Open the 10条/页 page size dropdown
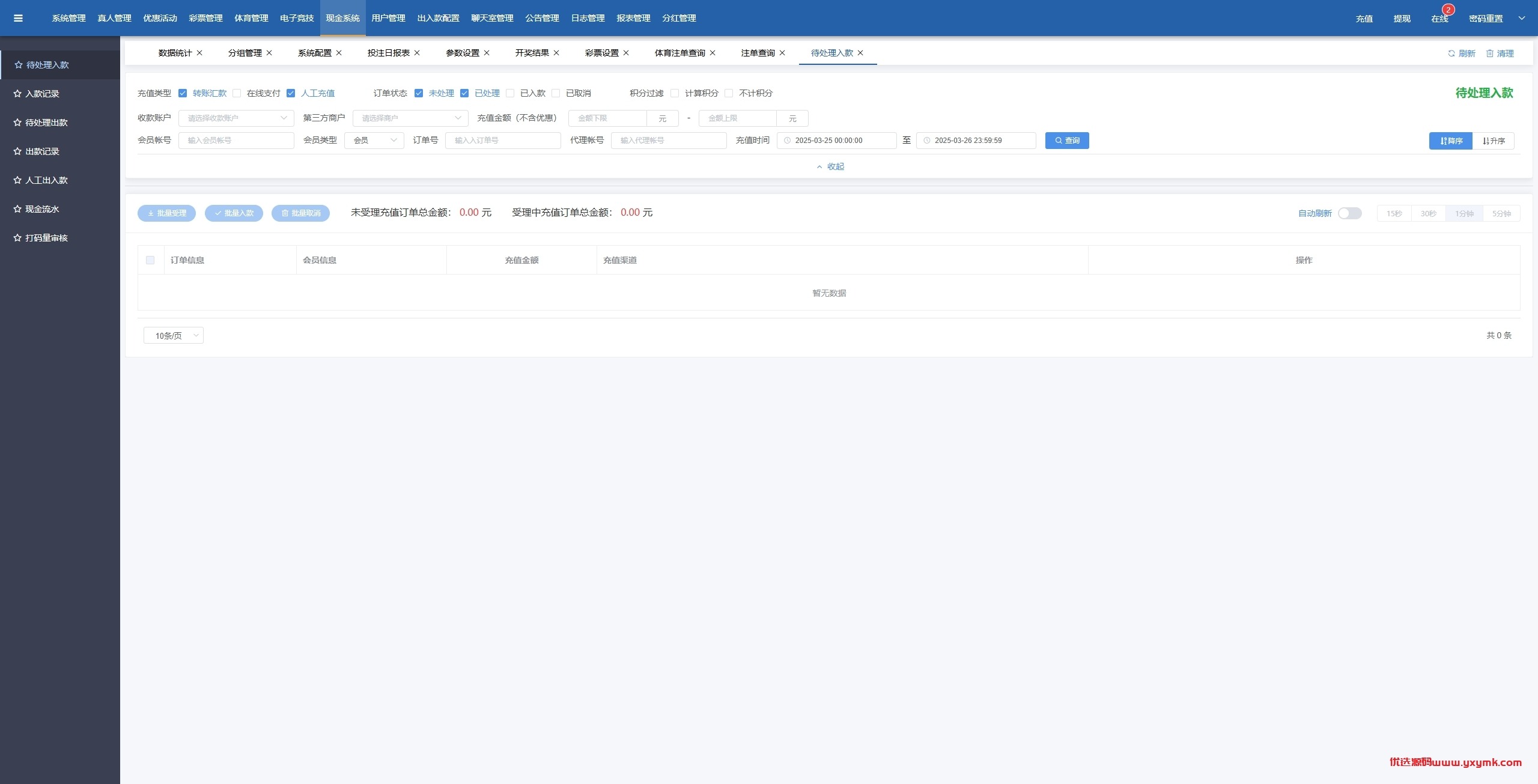1538x784 pixels. click(x=174, y=335)
